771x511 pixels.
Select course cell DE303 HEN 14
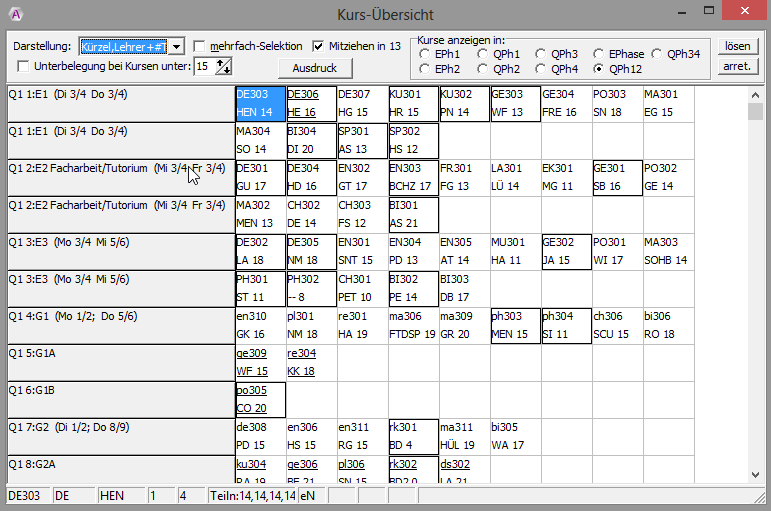261,104
